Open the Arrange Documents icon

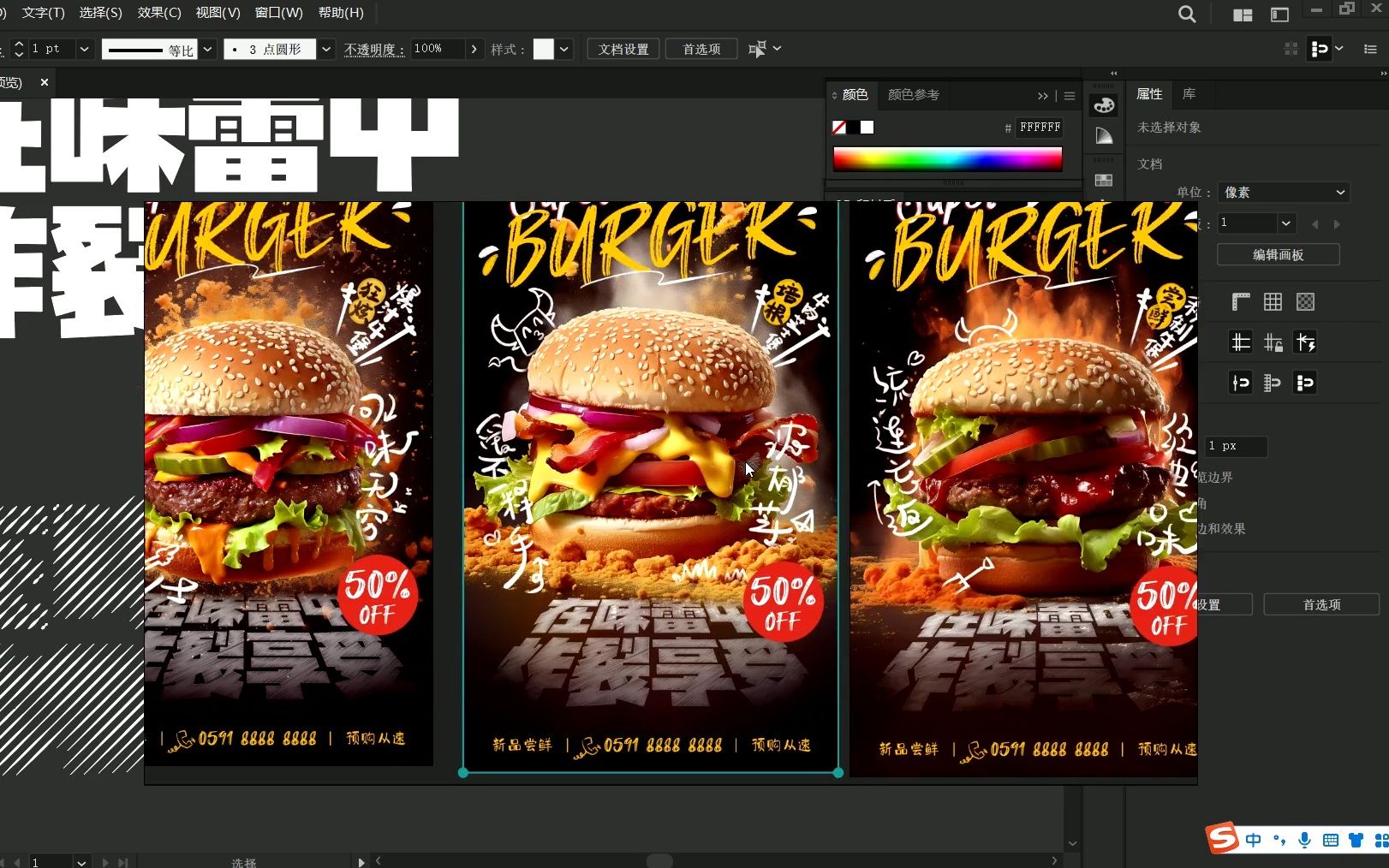[1243, 15]
